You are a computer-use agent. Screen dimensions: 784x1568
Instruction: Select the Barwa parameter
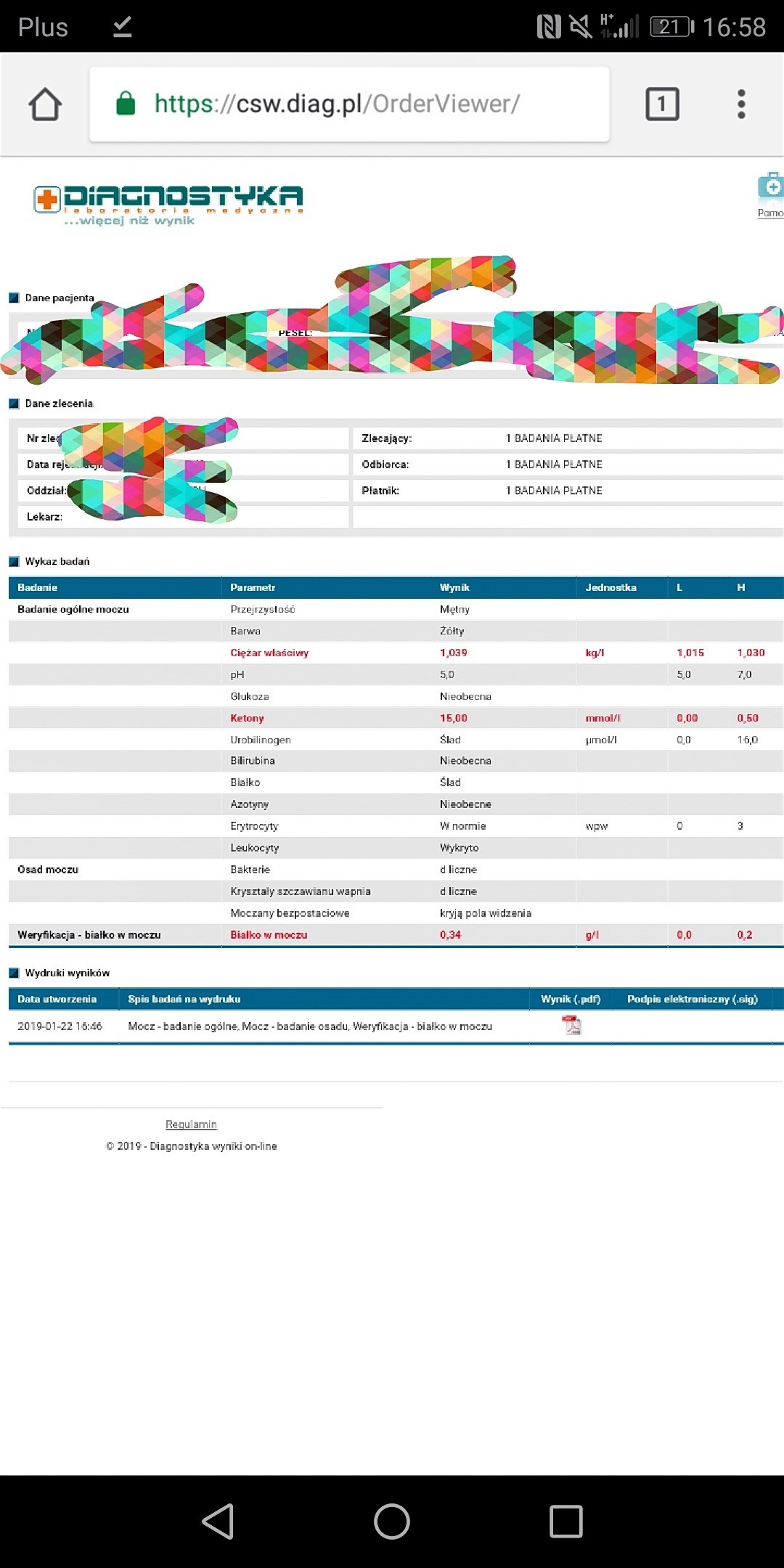(x=245, y=631)
